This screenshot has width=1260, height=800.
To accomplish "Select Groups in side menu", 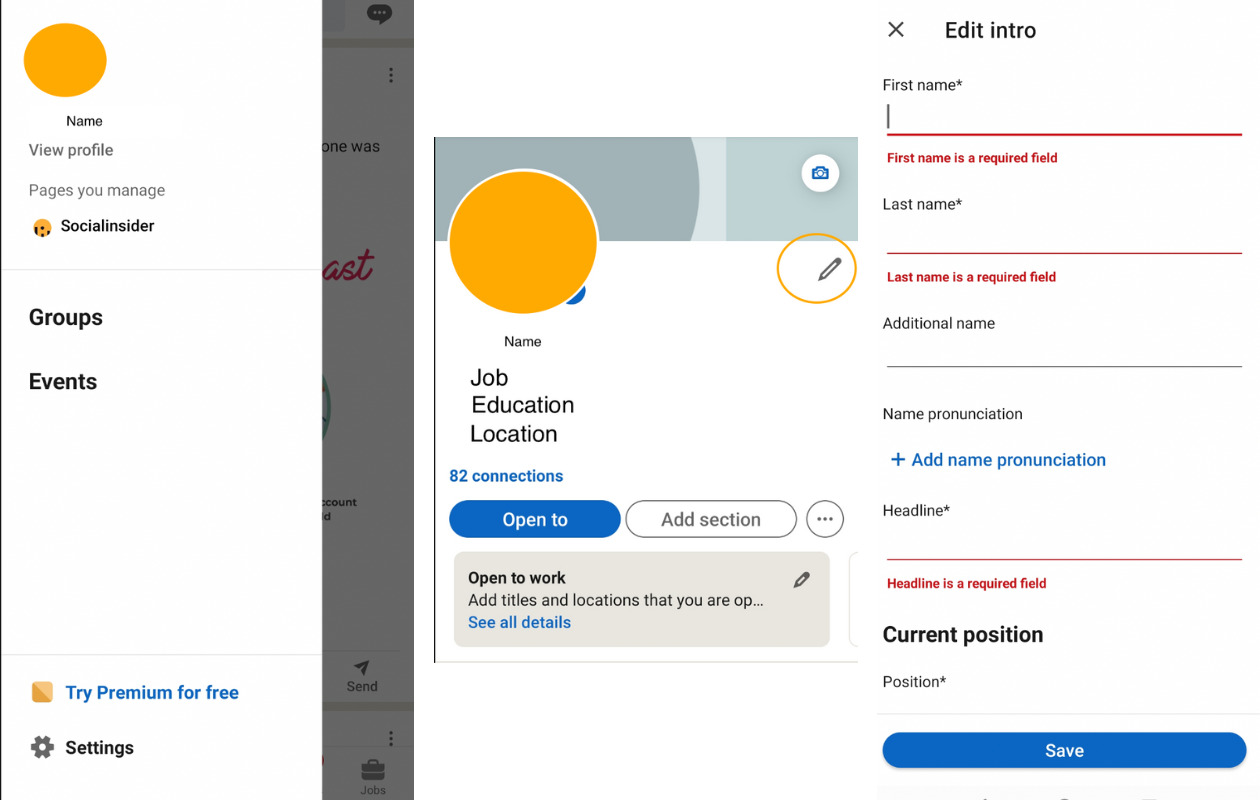I will point(66,318).
